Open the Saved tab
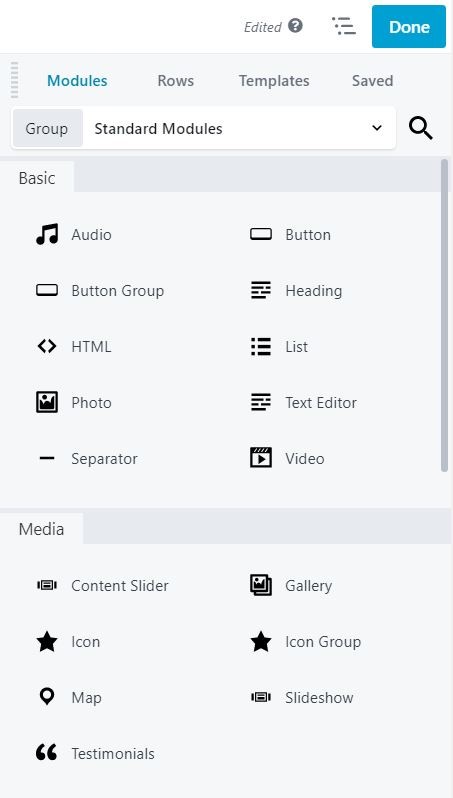This screenshot has height=798, width=453. point(373,81)
